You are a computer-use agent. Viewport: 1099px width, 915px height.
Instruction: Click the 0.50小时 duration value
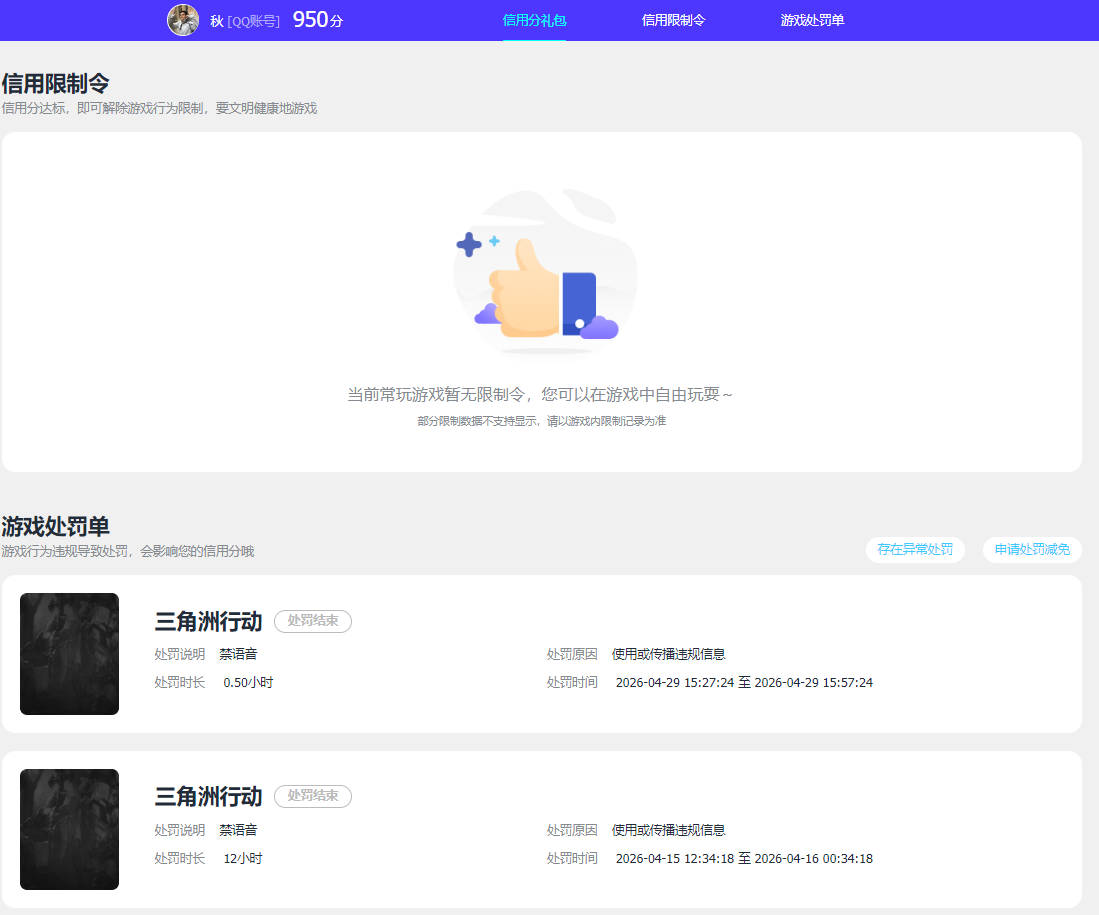coord(248,682)
